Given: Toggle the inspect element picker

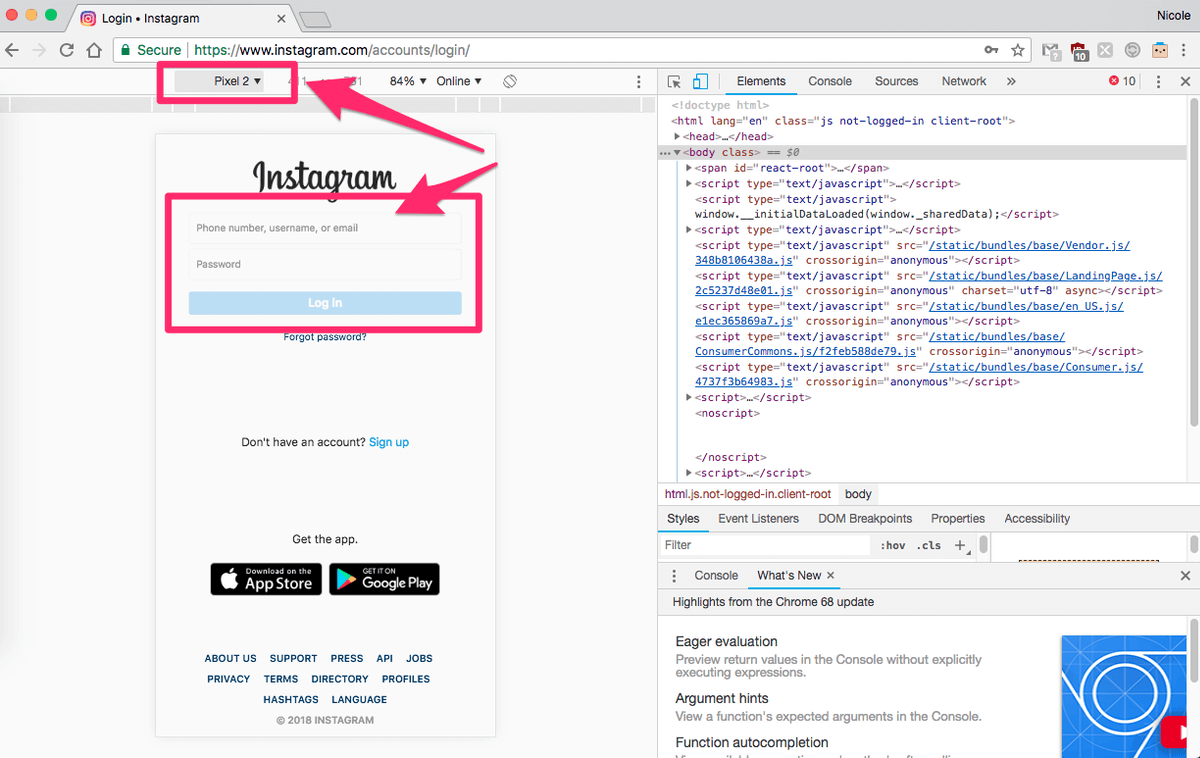Looking at the screenshot, I should [675, 81].
